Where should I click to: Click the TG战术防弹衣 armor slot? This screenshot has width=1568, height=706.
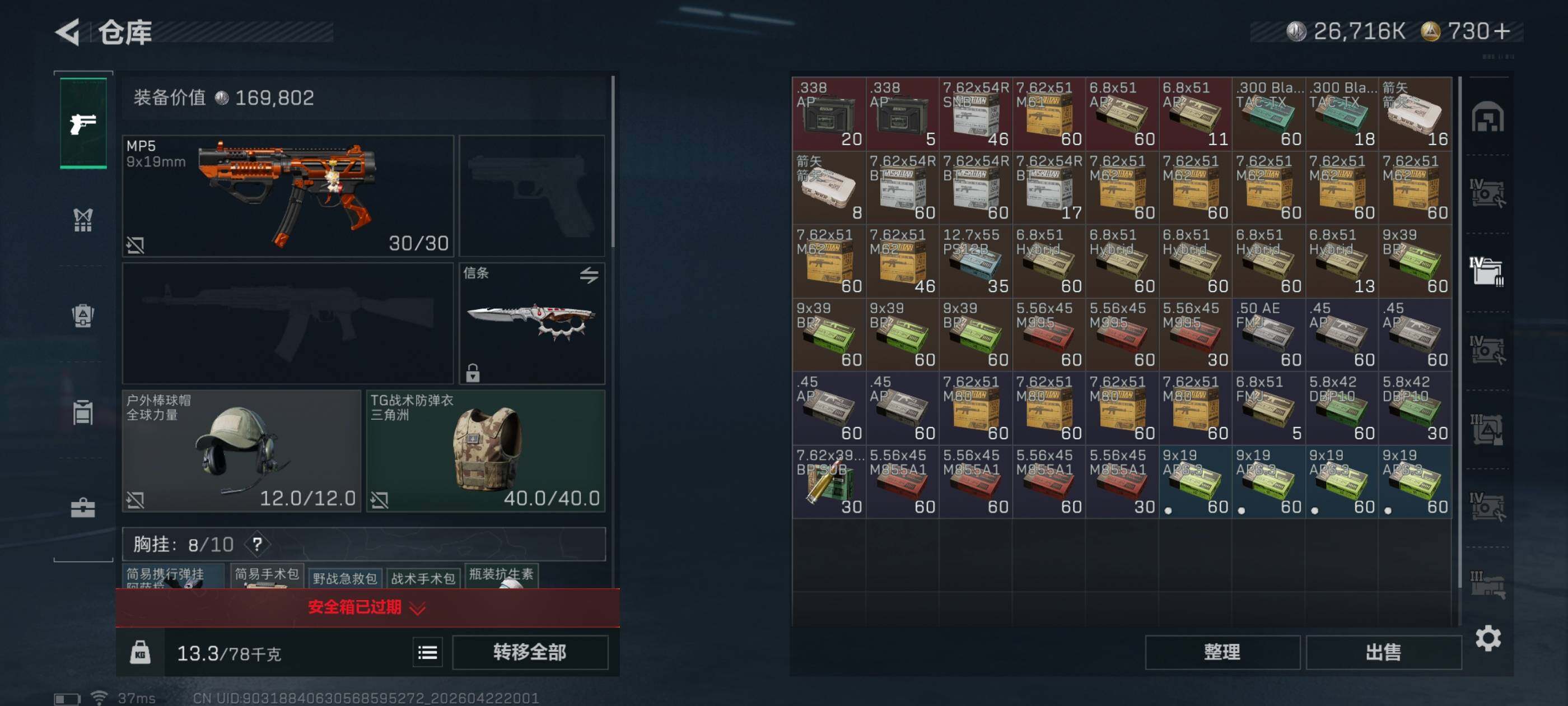click(486, 450)
